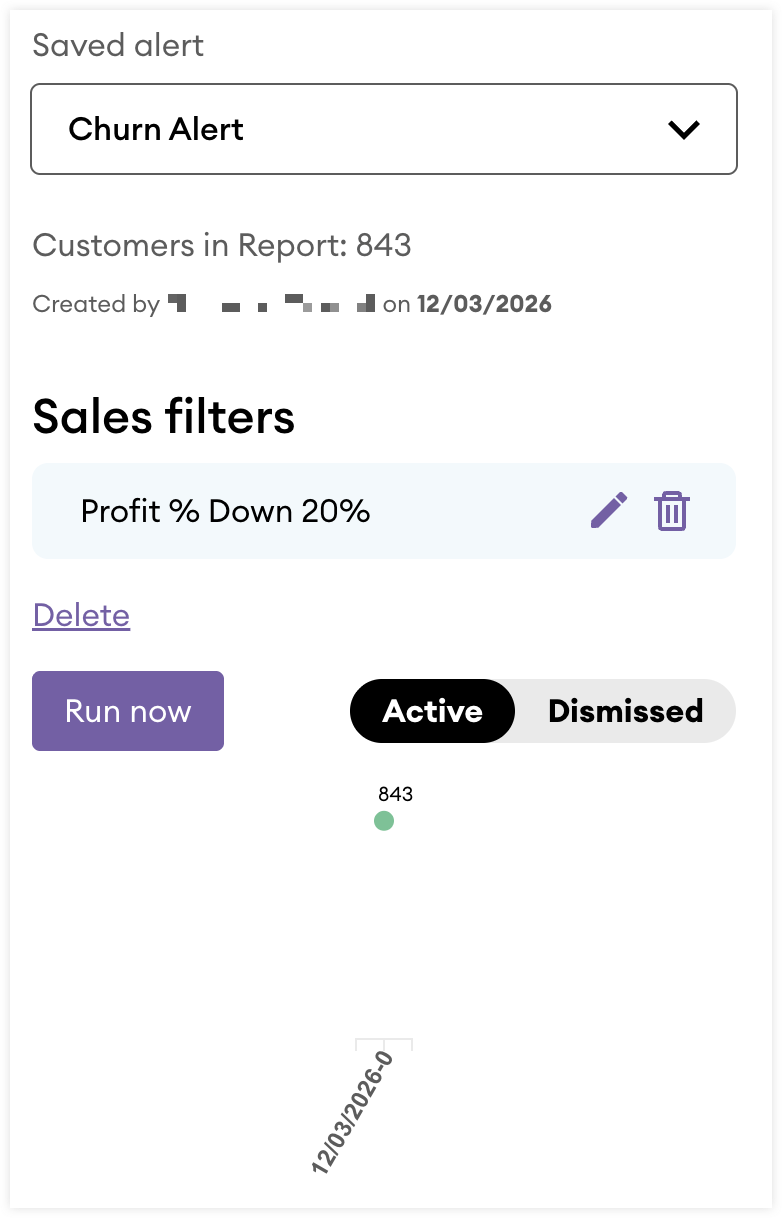782x1218 pixels.
Task: Click the pencil icon to edit the filter
Action: coord(608,511)
